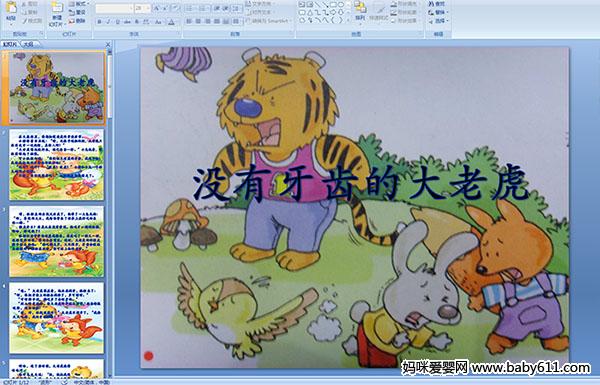The image size is (600, 385).
Task: Click the Find icon in the editing group
Action: click(x=438, y=4)
